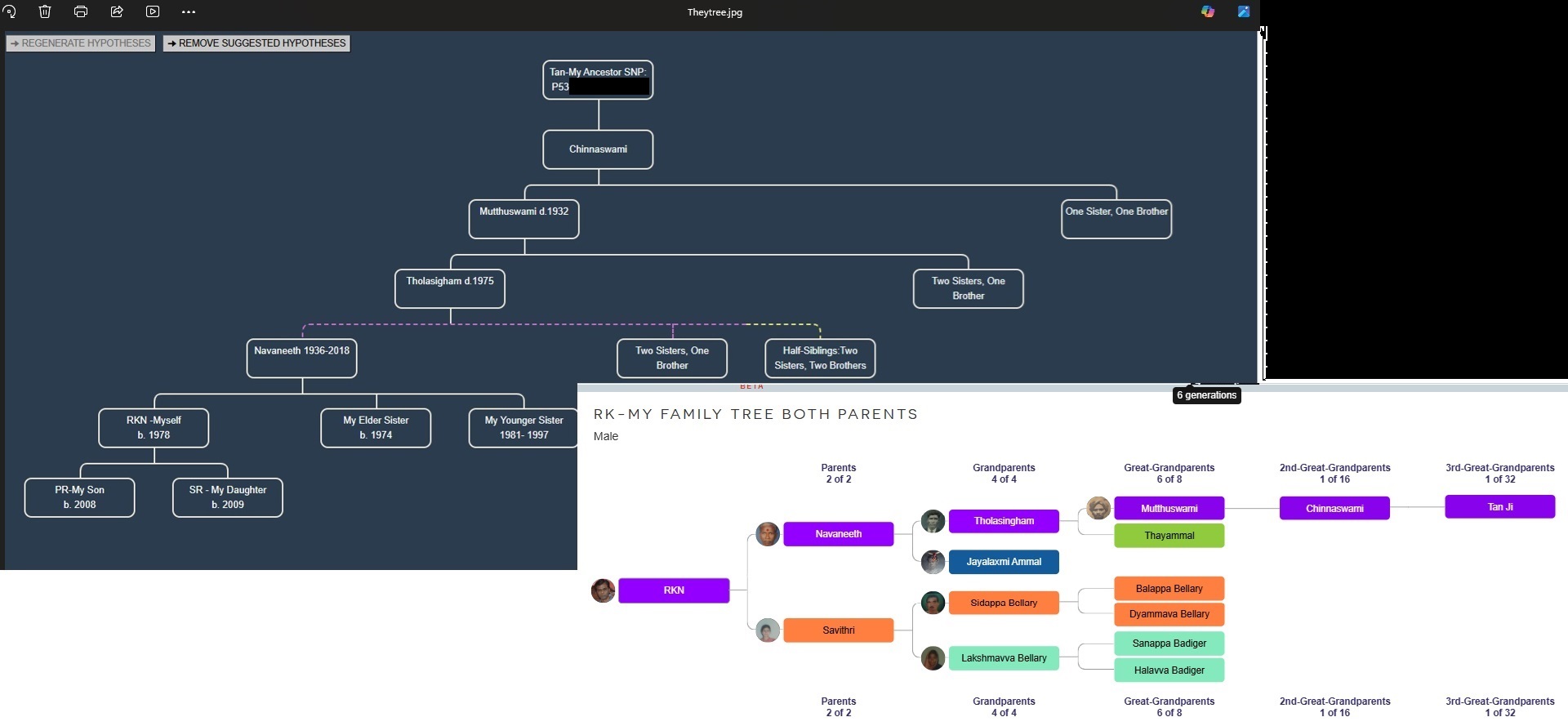Click the purple Tholasingham box

(x=1004, y=521)
